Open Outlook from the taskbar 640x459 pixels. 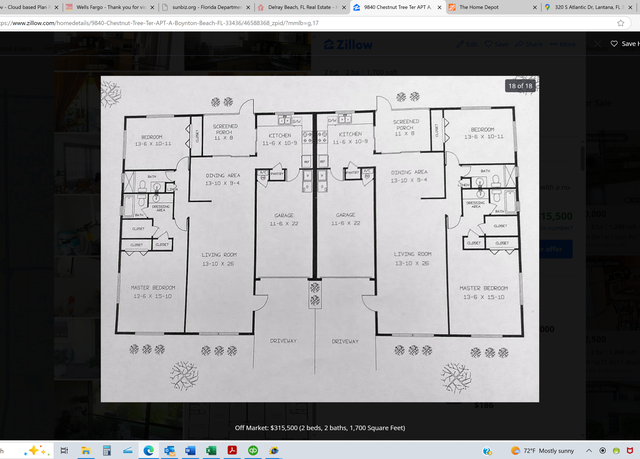(169, 450)
